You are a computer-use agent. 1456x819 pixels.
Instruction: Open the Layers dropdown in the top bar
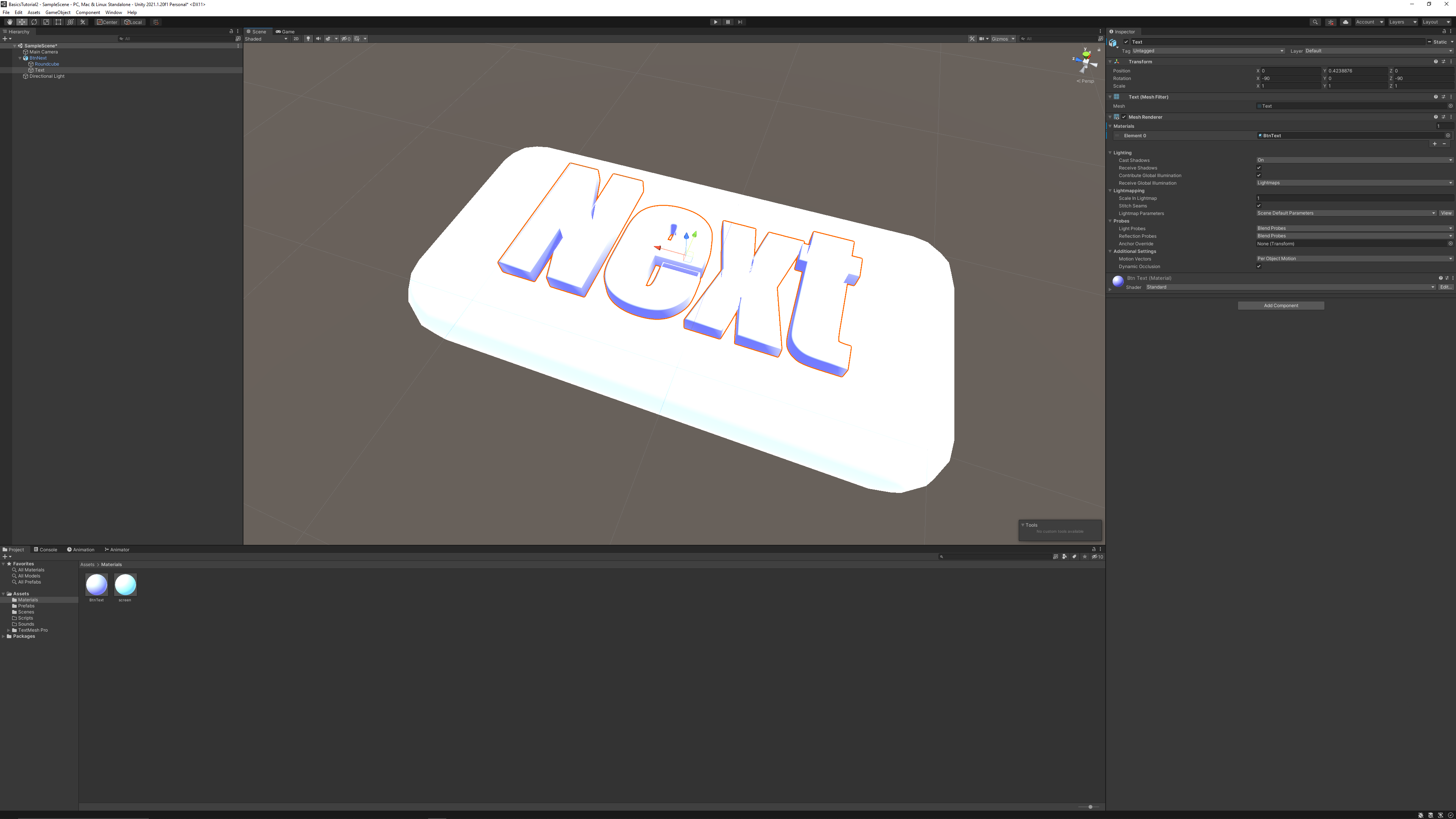(1403, 22)
